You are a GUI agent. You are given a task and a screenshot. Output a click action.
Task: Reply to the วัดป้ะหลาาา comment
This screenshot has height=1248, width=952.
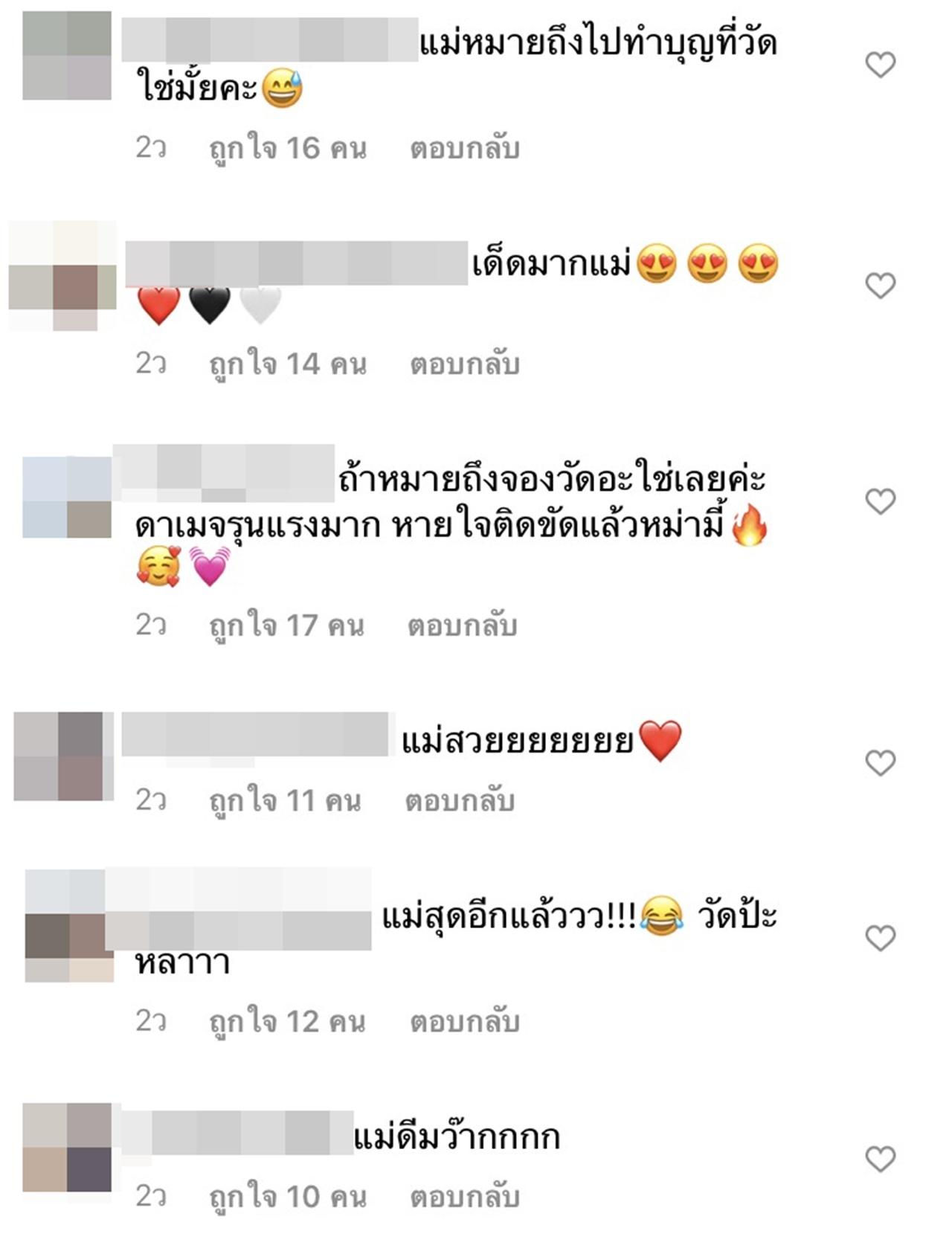point(465,1022)
